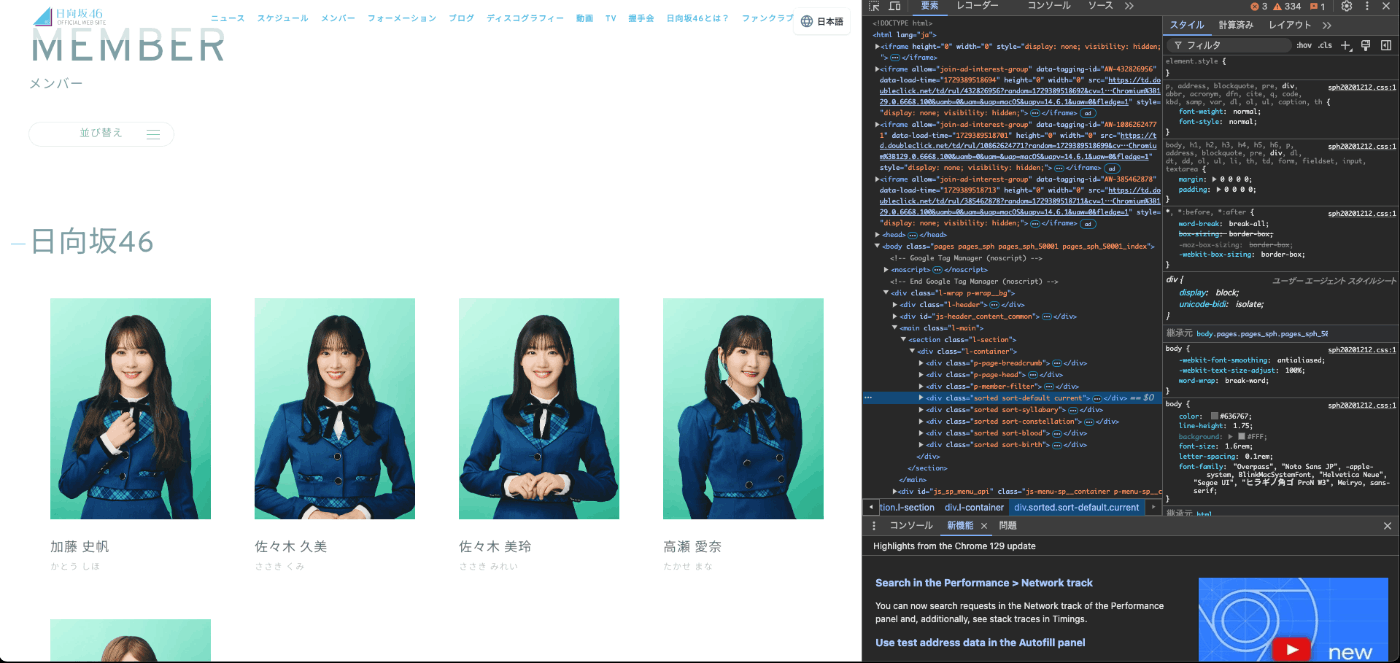Open the 並び替え sort menu
The height and width of the screenshot is (663, 1400).
101,134
